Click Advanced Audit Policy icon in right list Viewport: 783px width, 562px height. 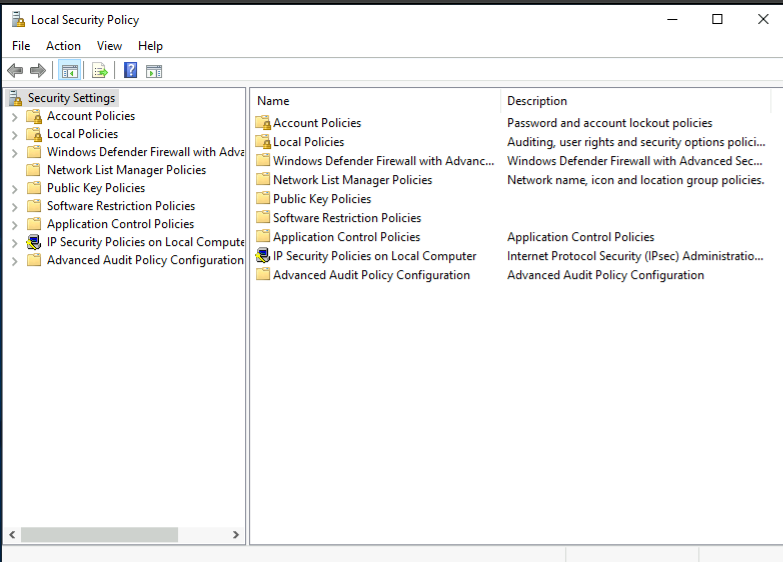[263, 274]
